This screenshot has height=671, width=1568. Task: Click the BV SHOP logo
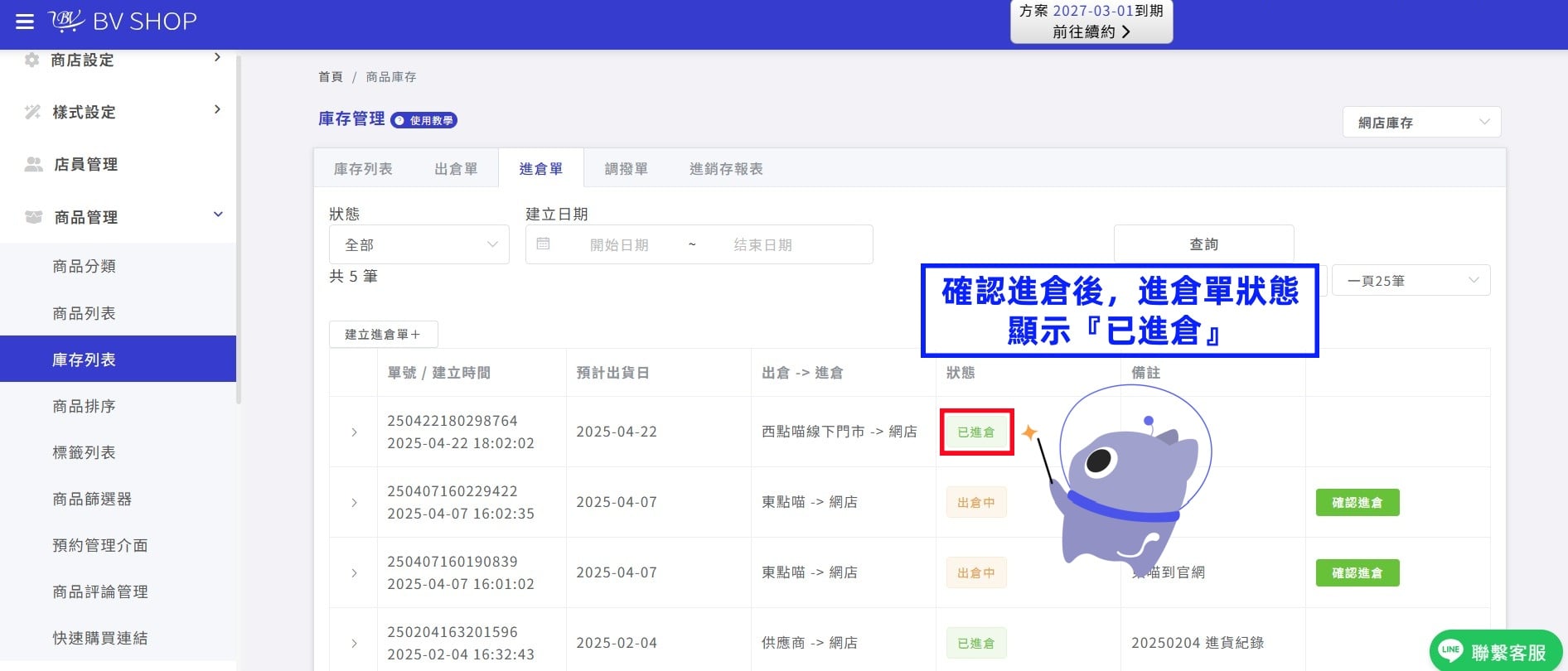(123, 21)
